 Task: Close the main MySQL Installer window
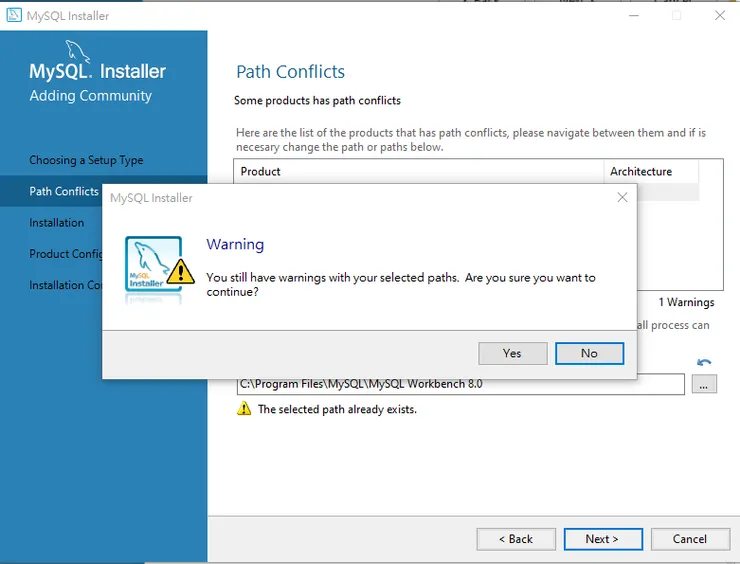point(720,16)
